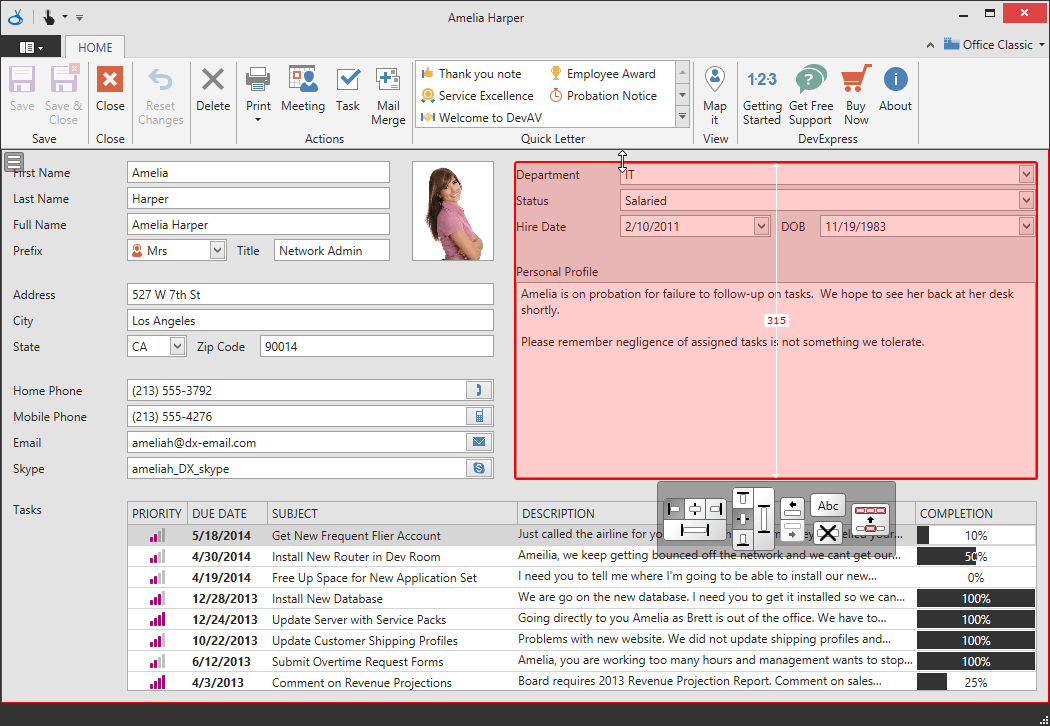
Task: Click the close X in customization toolbar
Action: (828, 533)
